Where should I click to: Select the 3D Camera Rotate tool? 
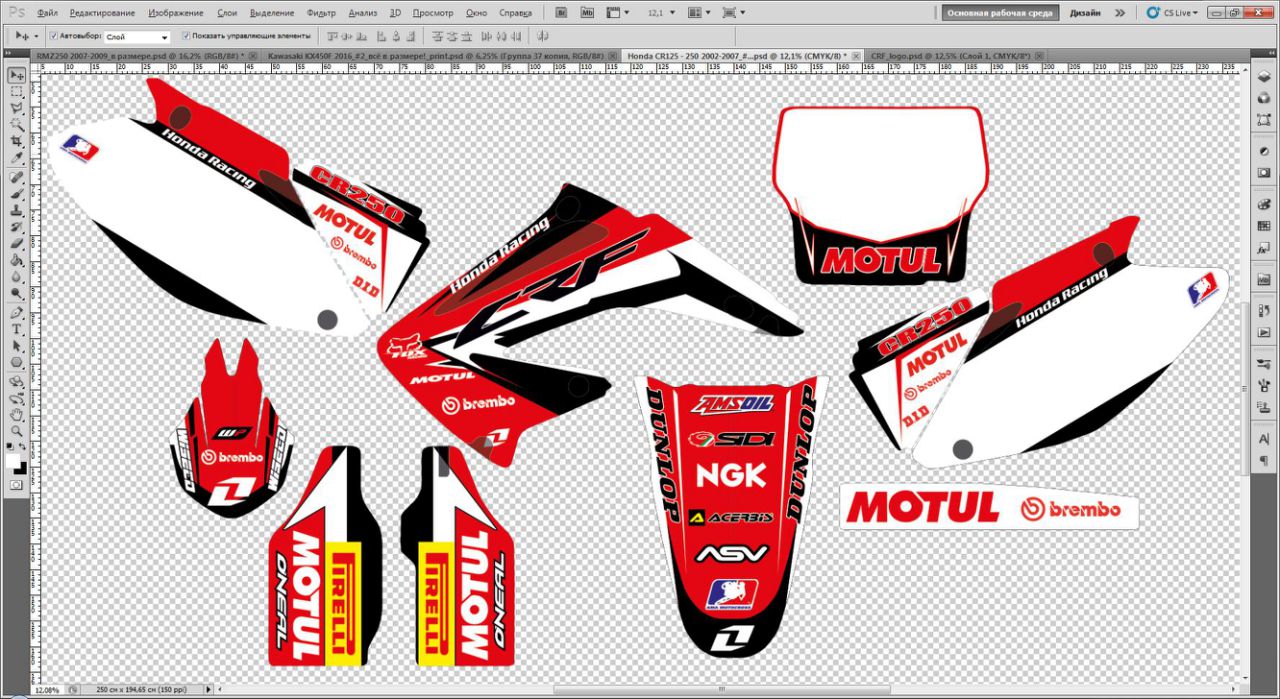(17, 398)
